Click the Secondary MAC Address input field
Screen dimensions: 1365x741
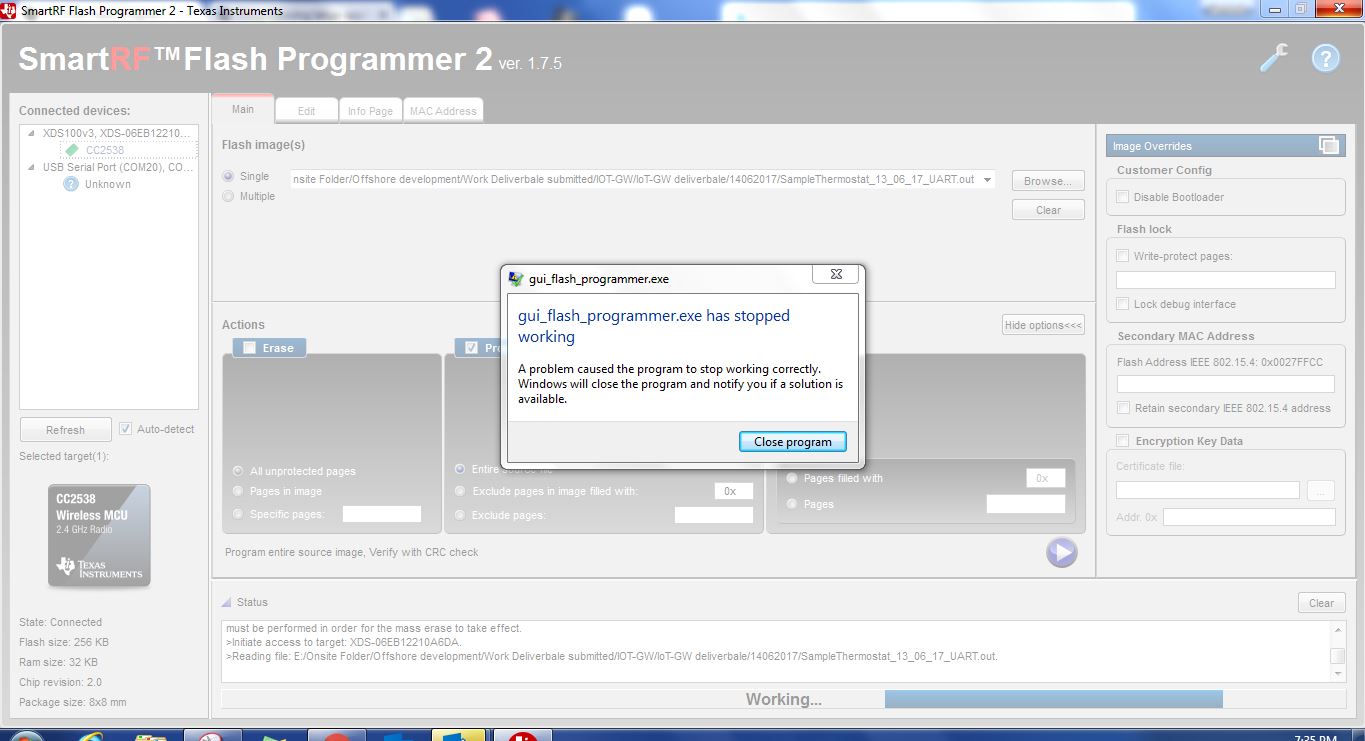pyautogui.click(x=1226, y=384)
